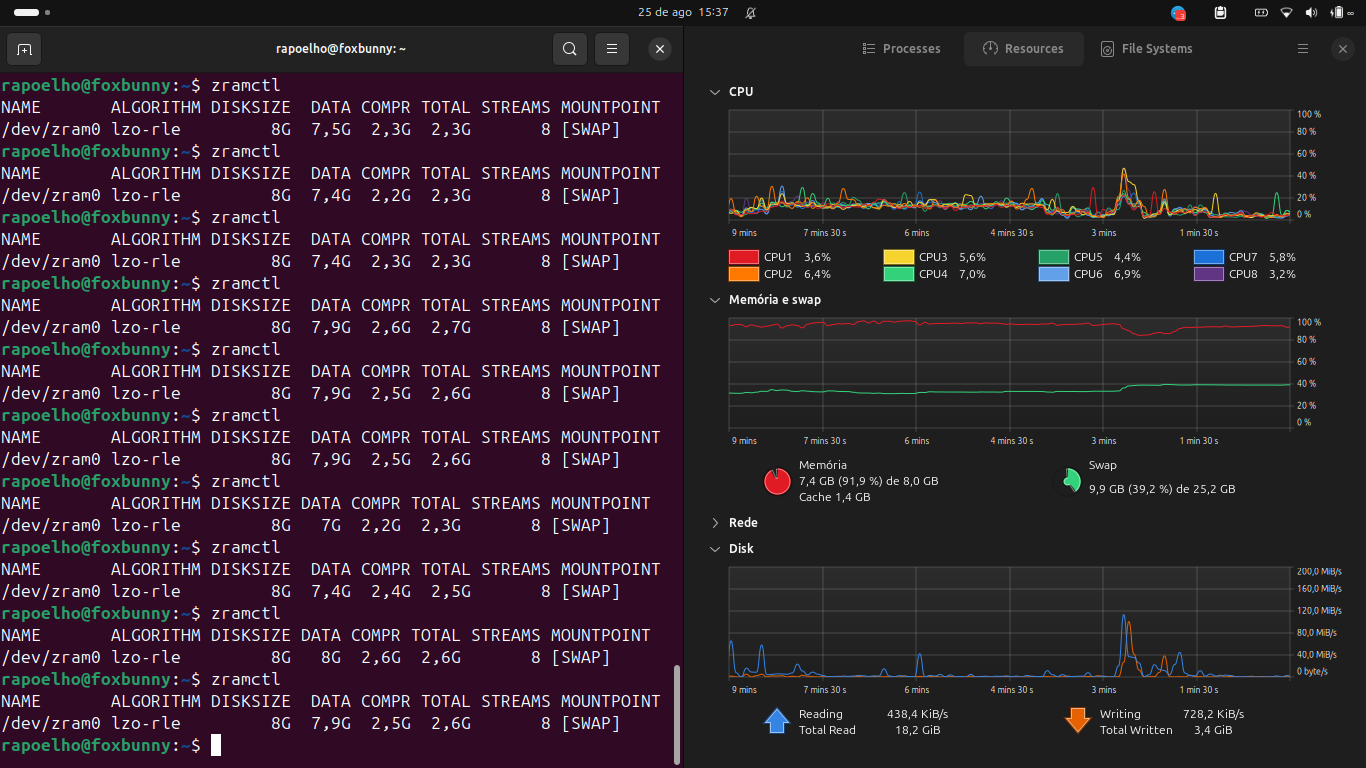Image resolution: width=1366 pixels, height=768 pixels.
Task: Collapse the Memória e swap section
Action: point(715,300)
